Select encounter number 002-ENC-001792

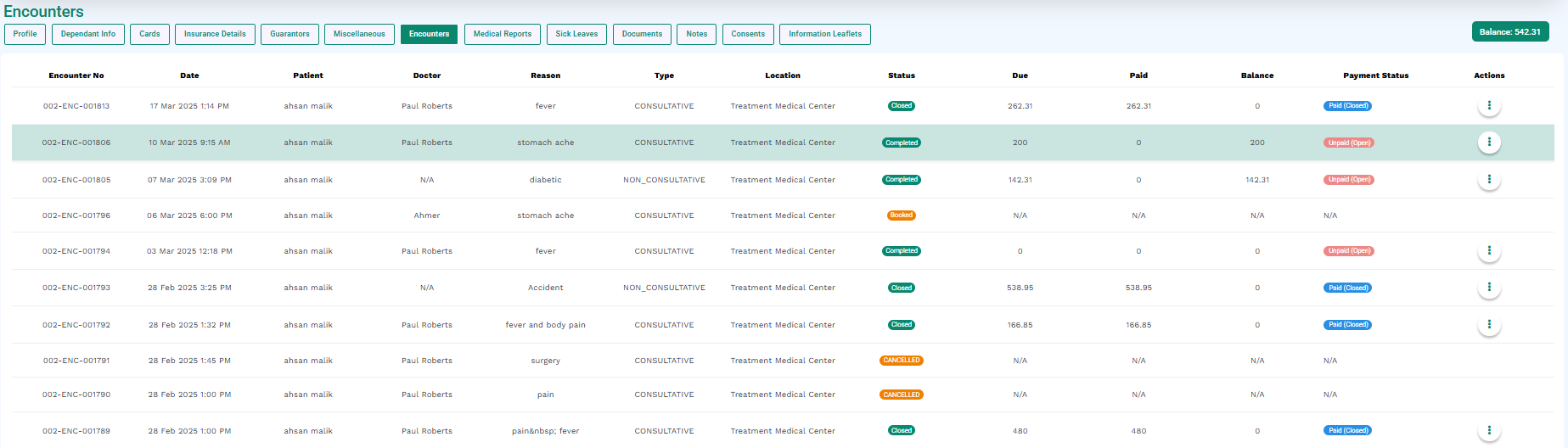pos(76,325)
